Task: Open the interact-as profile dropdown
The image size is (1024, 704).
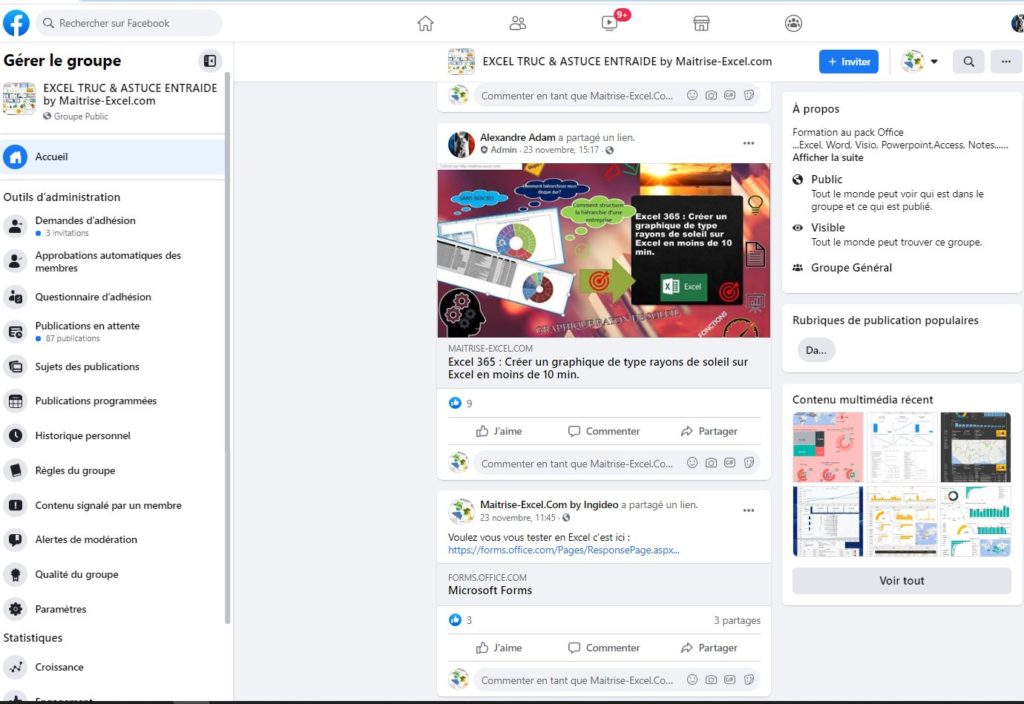Action: pos(920,61)
